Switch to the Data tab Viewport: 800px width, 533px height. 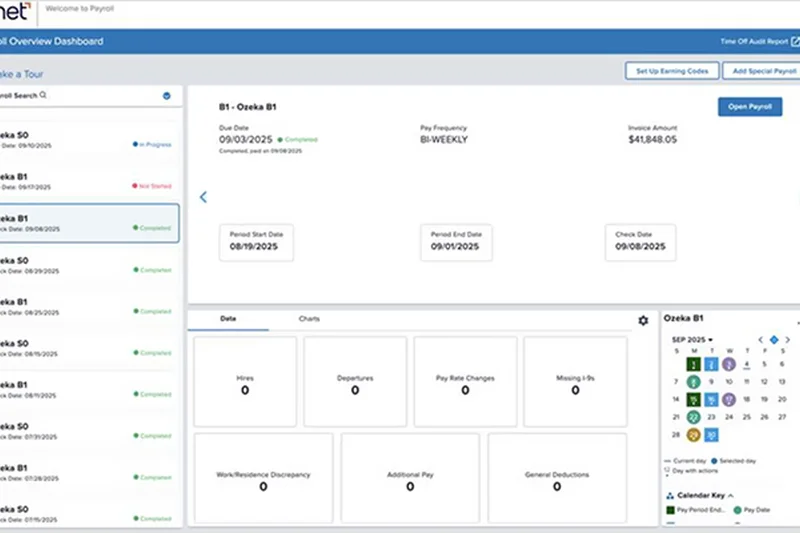pyautogui.click(x=228, y=319)
